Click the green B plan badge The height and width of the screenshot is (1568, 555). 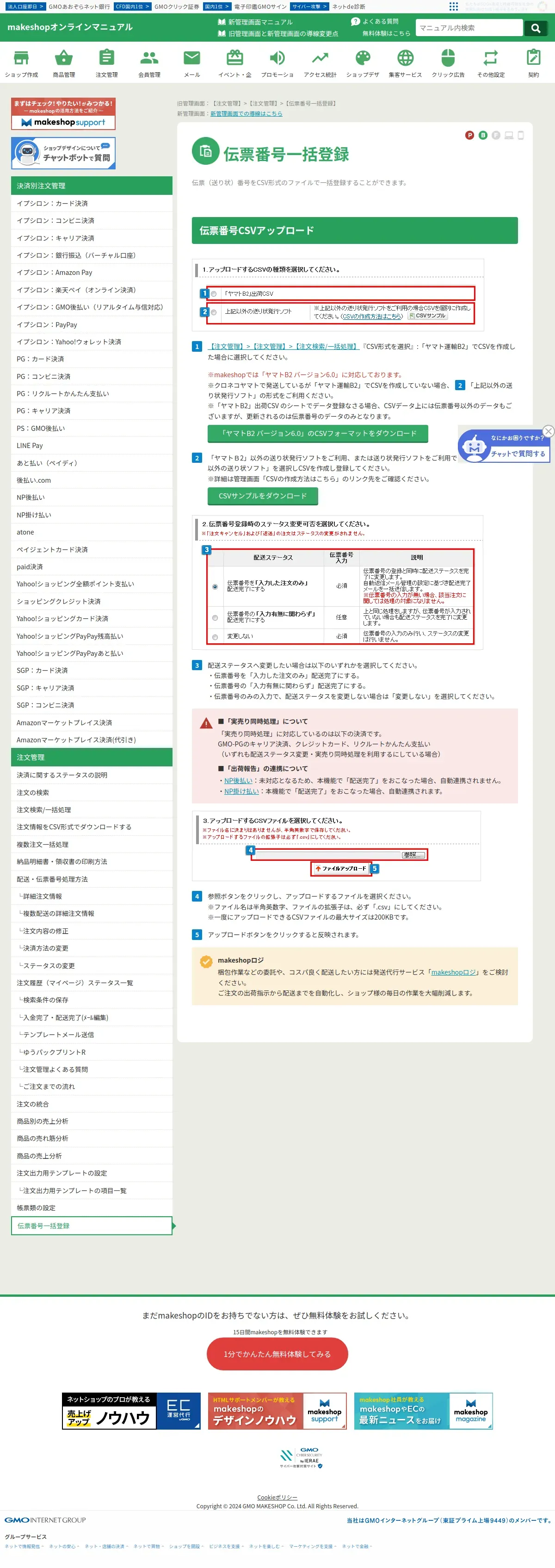(482, 135)
